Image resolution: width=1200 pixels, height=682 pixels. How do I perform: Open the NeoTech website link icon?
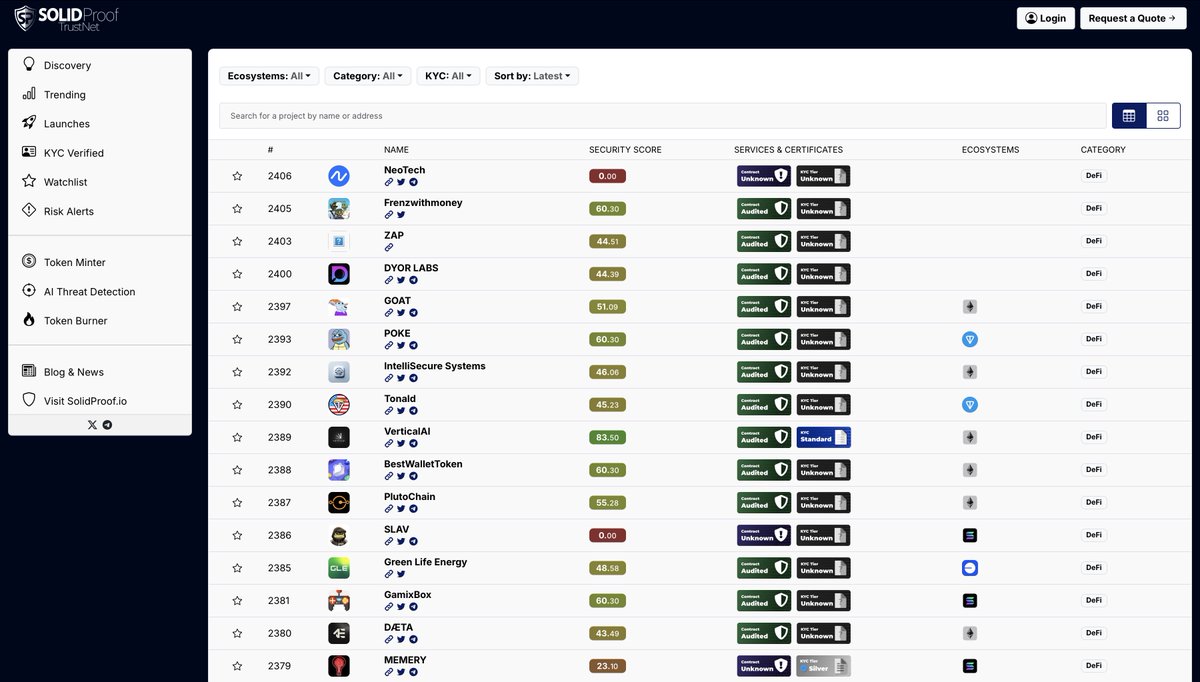pyautogui.click(x=389, y=182)
